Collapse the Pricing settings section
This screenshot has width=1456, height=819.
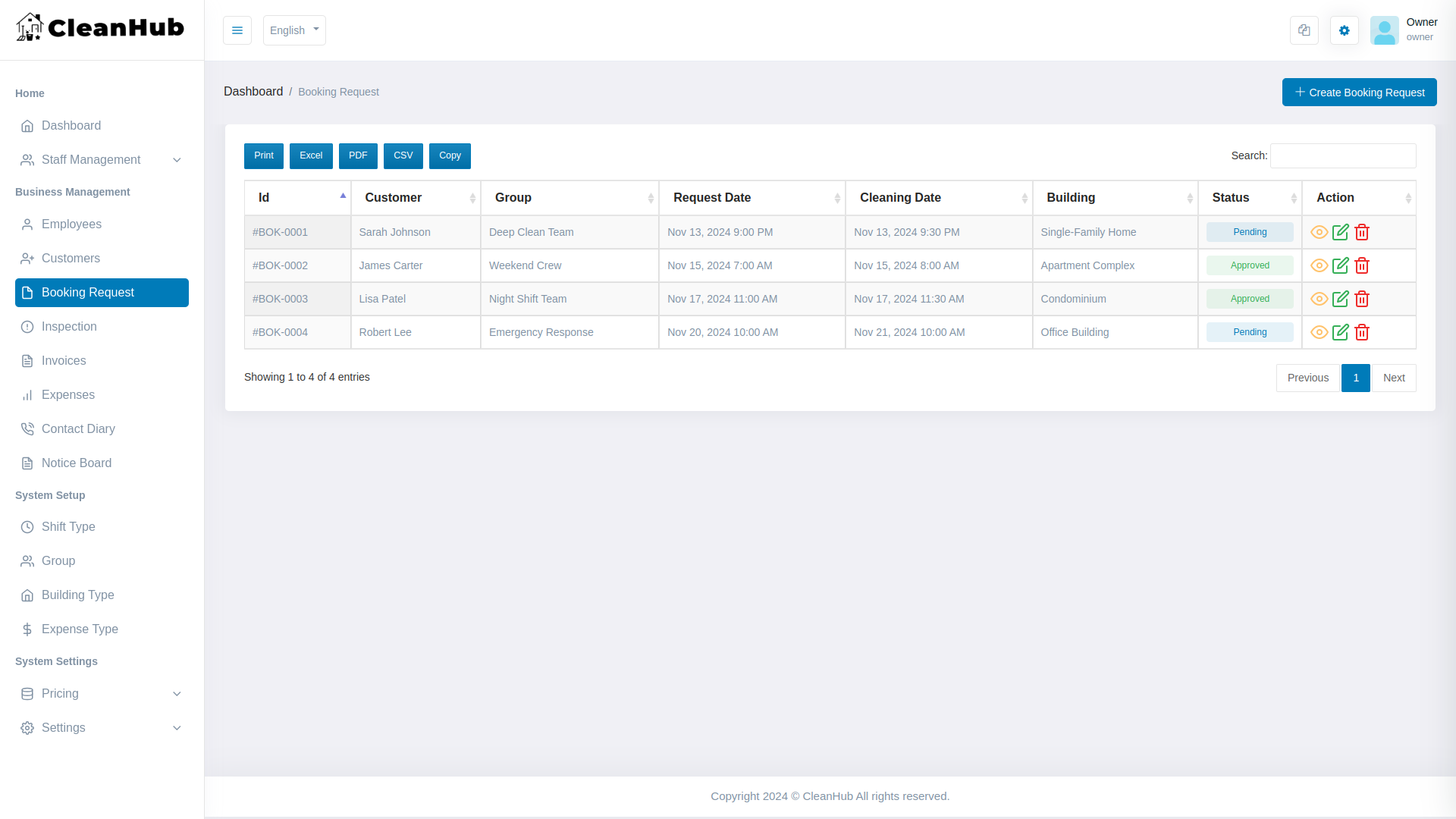100,693
